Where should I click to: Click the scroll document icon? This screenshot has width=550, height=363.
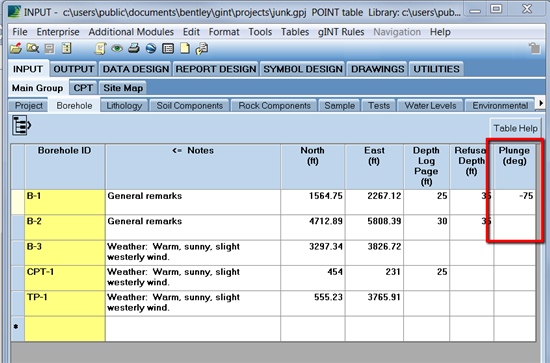pyautogui.click(x=101, y=48)
